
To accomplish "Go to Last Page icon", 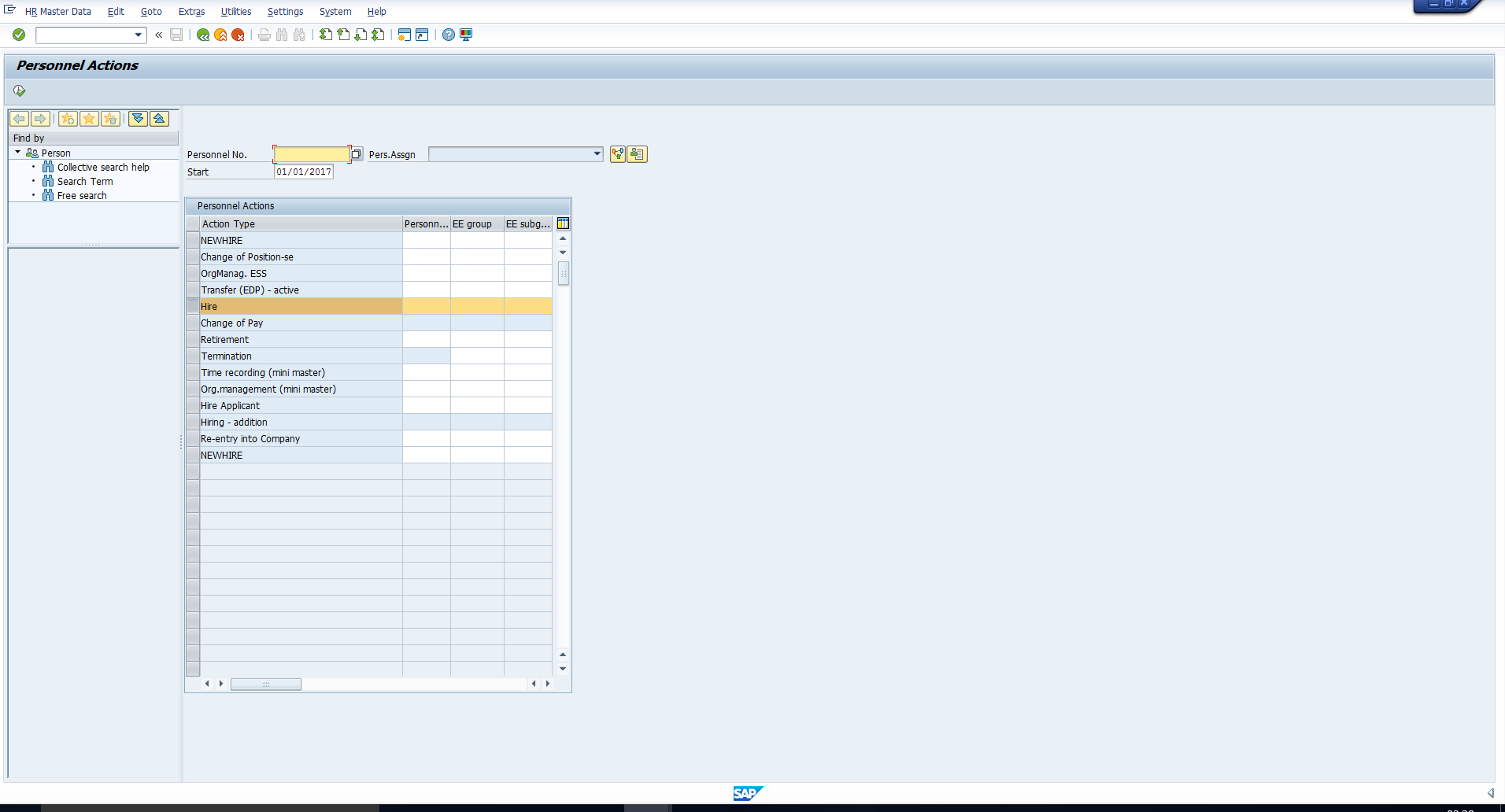I will (x=378, y=35).
